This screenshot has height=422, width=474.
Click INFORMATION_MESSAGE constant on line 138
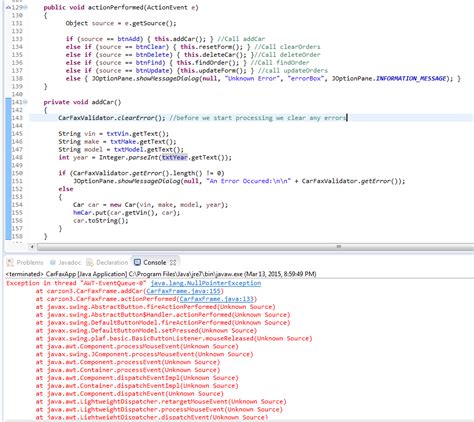(x=411, y=78)
